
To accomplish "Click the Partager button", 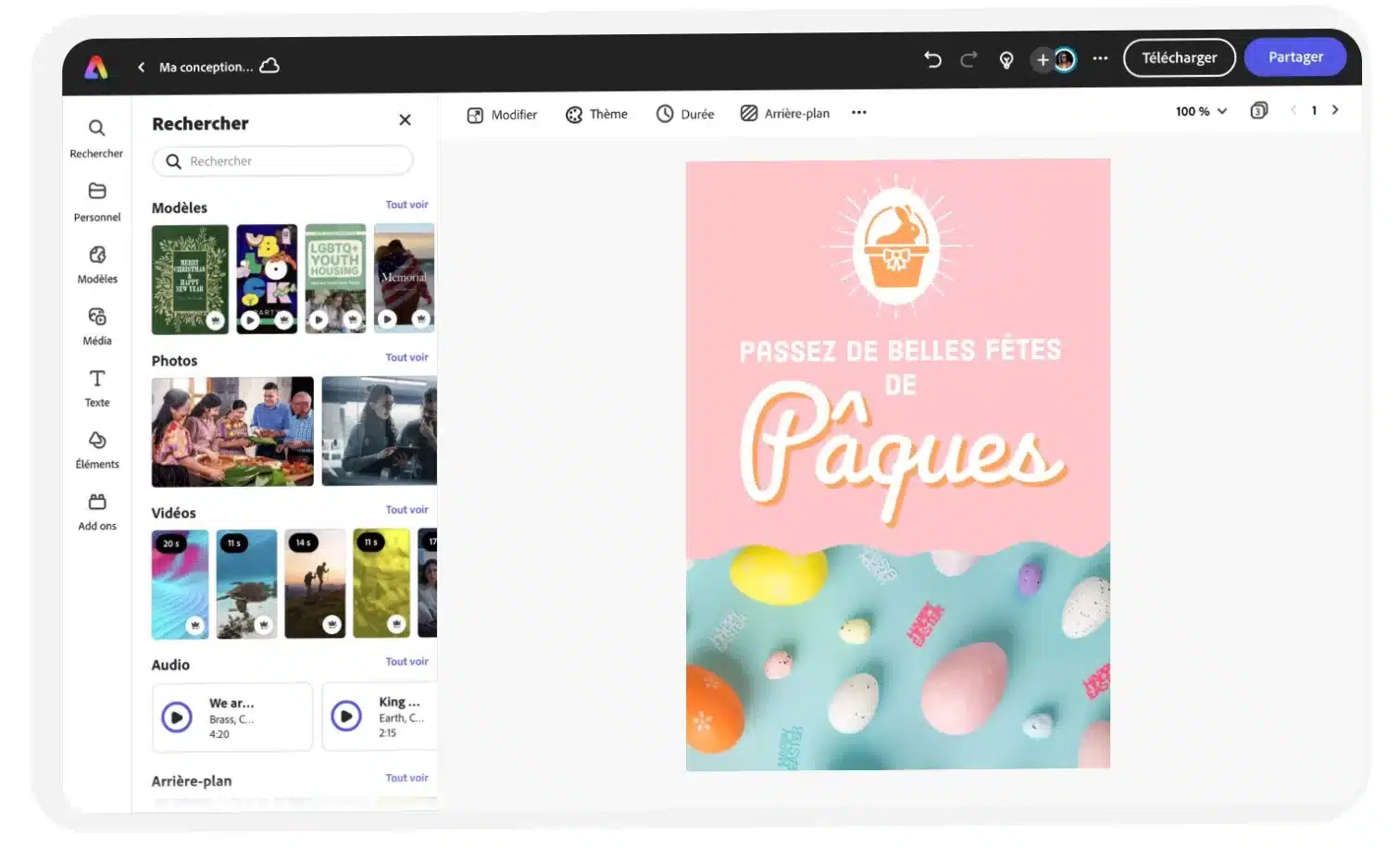I will 1294,57.
